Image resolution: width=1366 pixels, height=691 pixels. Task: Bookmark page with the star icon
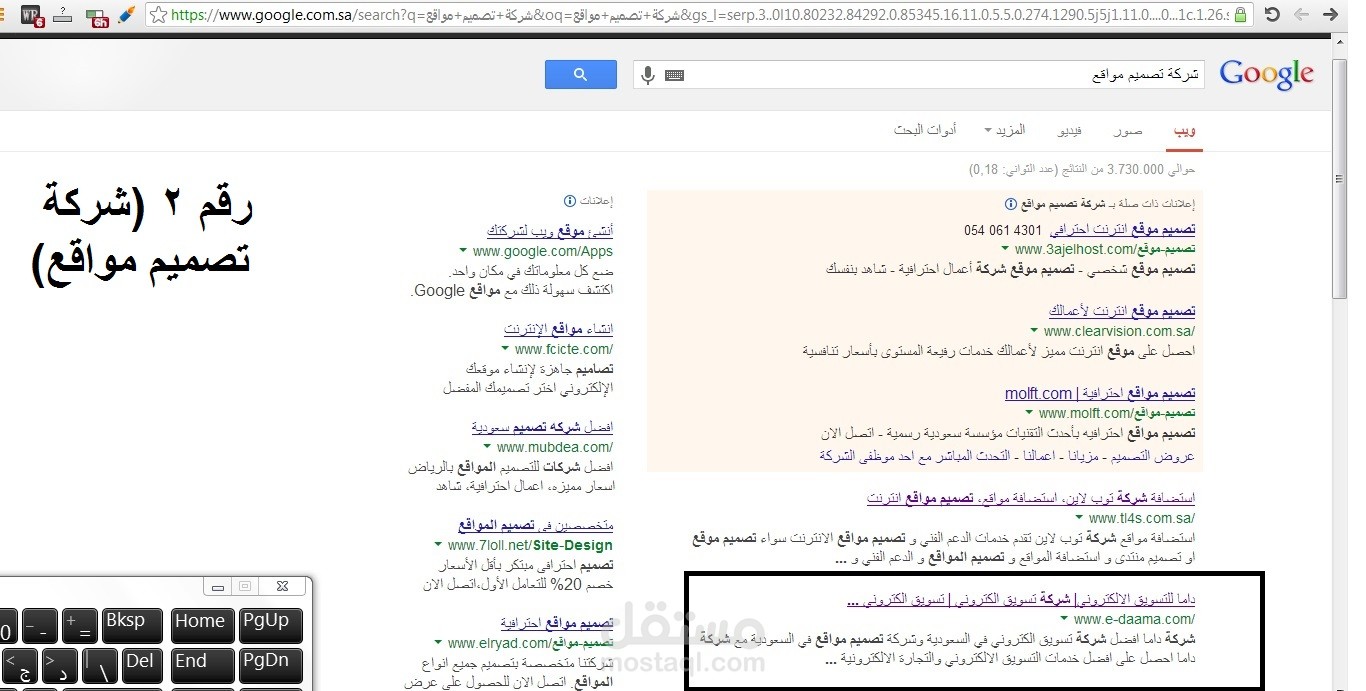pos(158,15)
